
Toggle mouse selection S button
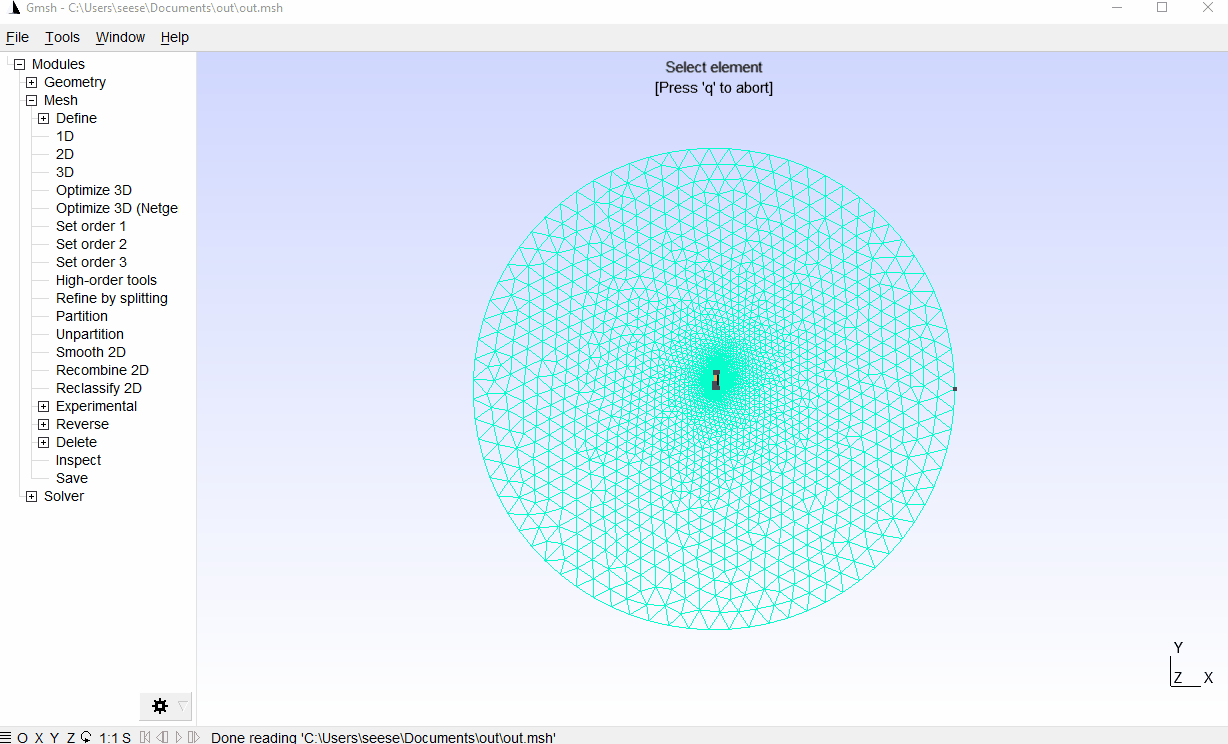coord(127,738)
